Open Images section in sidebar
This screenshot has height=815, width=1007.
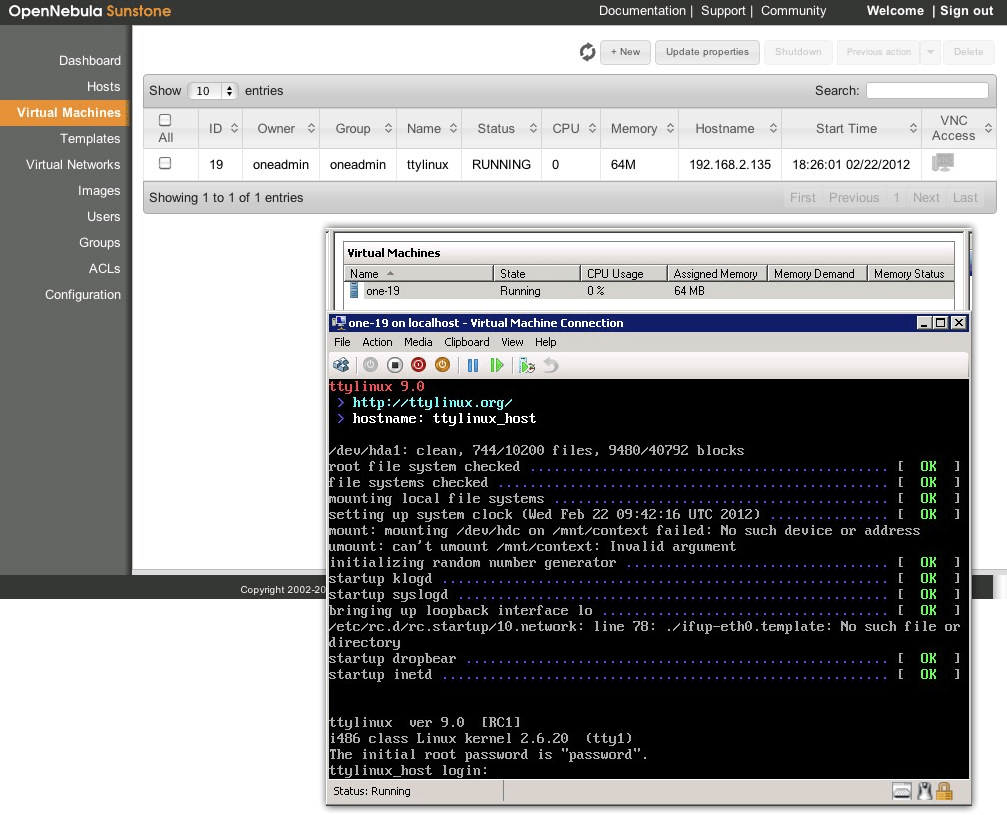point(99,191)
